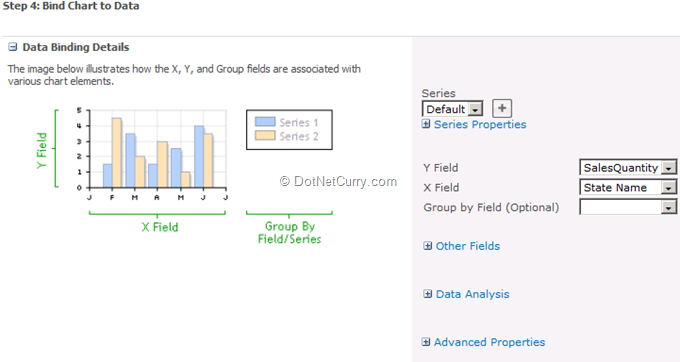Screen dimensions: 680x362
Task: Click the Advanced Properties link
Action: [490, 342]
